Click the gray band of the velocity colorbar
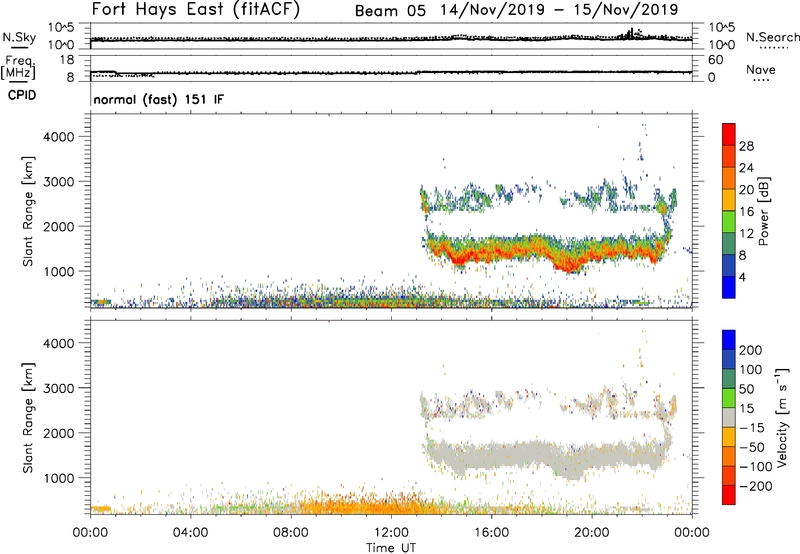 coord(729,417)
